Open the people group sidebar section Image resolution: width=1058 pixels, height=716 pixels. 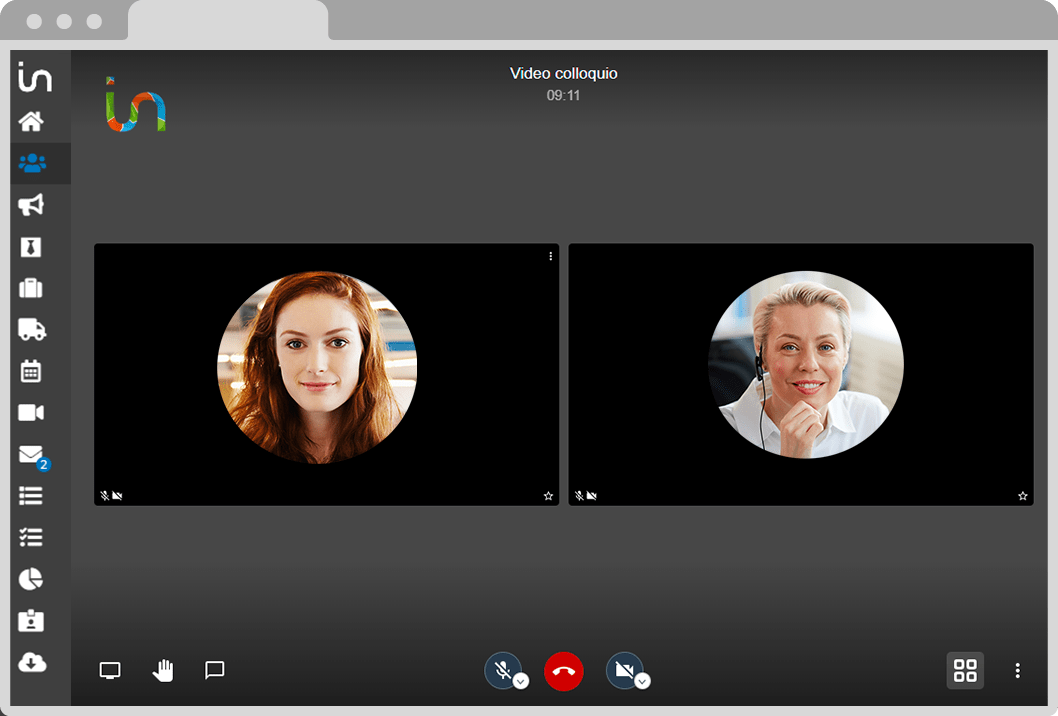click(32, 163)
